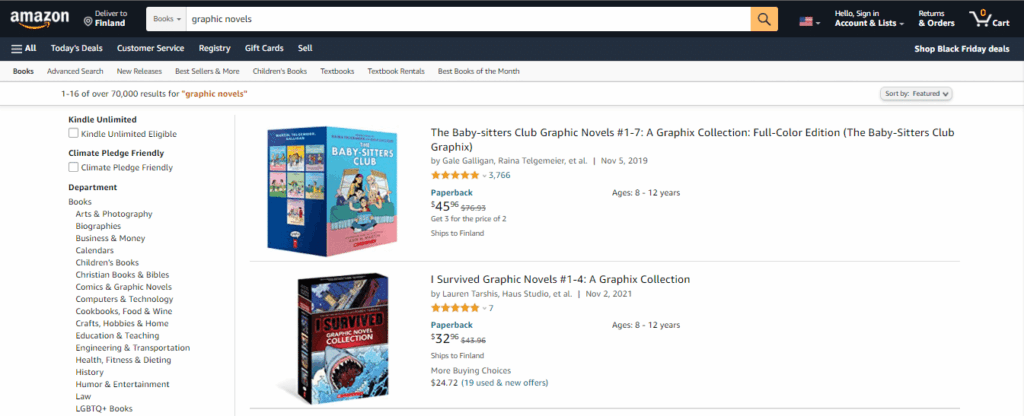The image size is (1024, 416).
Task: Expand the Sort by Featured dropdown
Action: [x=916, y=93]
